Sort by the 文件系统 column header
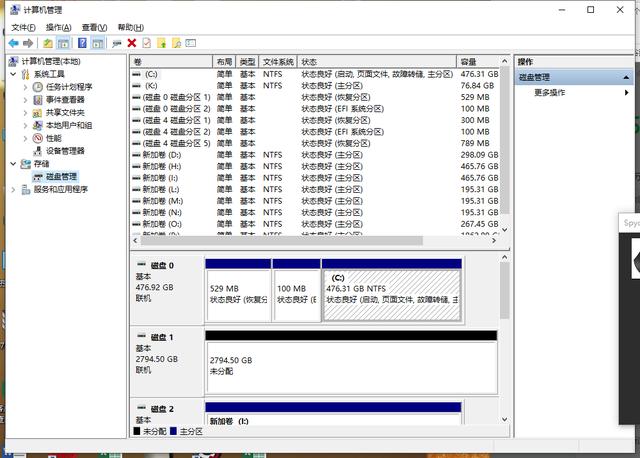The height and width of the screenshot is (458, 640). point(278,62)
